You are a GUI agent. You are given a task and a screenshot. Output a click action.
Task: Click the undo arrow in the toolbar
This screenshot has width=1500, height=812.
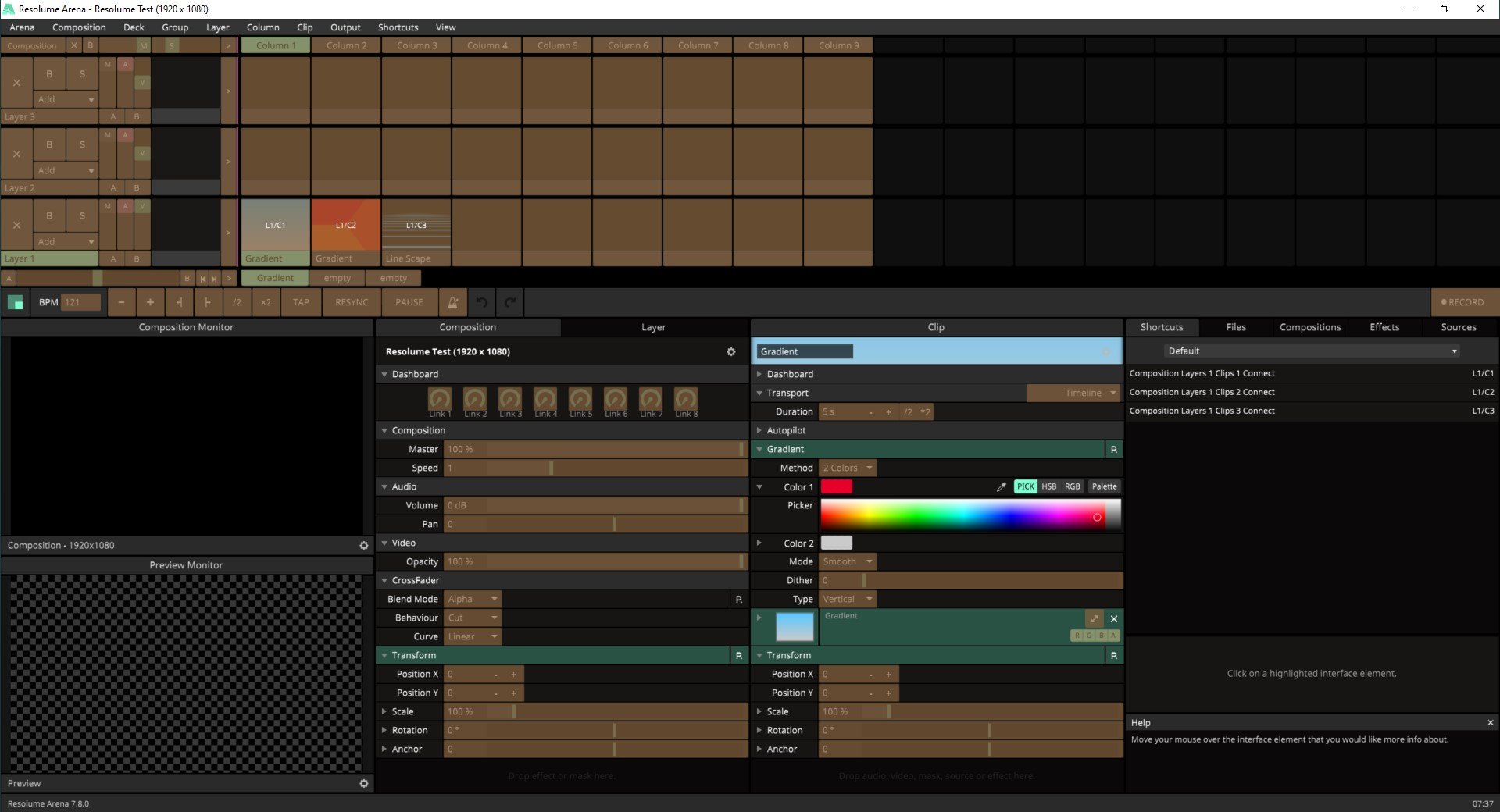pos(482,302)
